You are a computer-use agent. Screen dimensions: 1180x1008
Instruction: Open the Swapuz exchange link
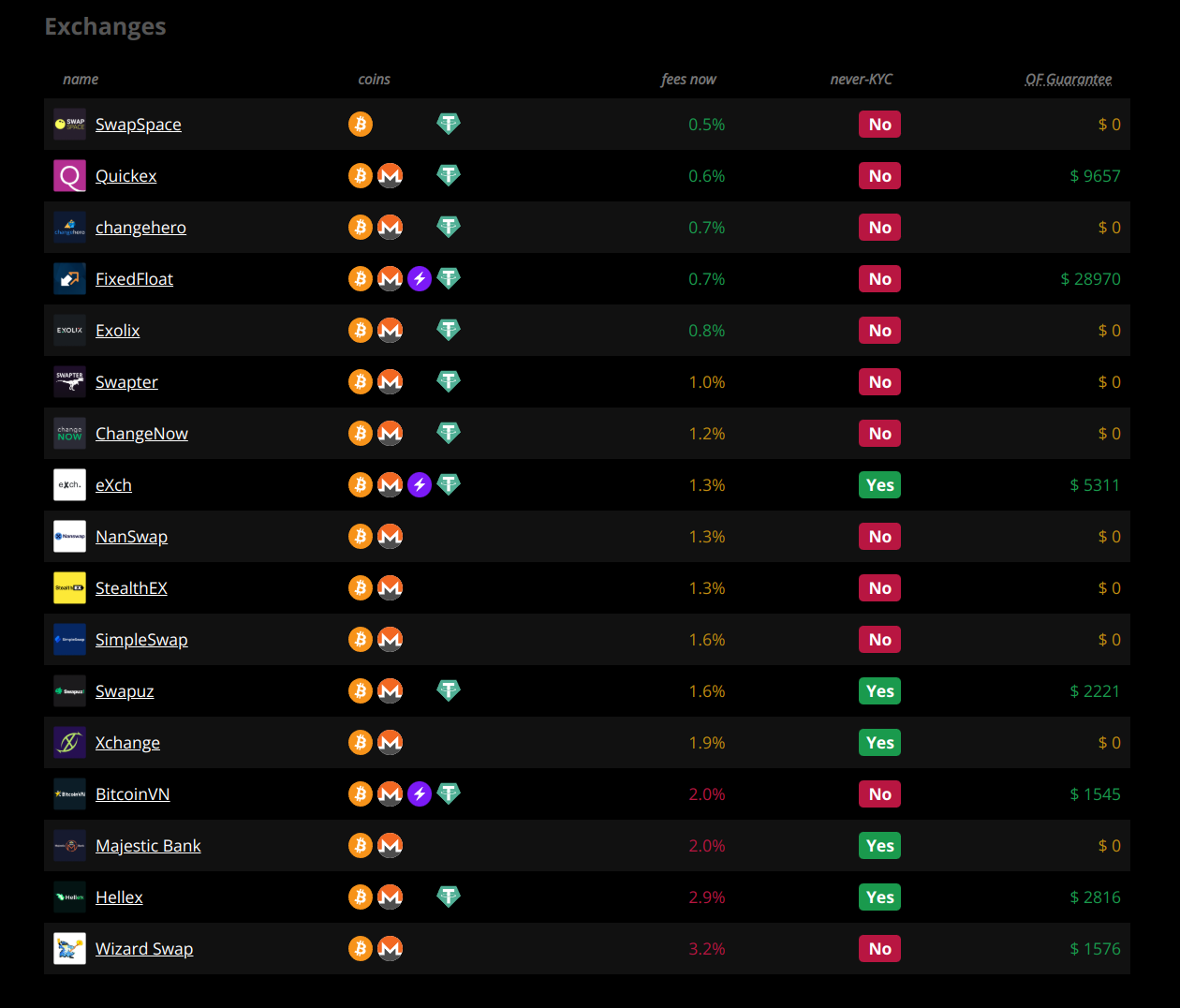click(x=125, y=691)
